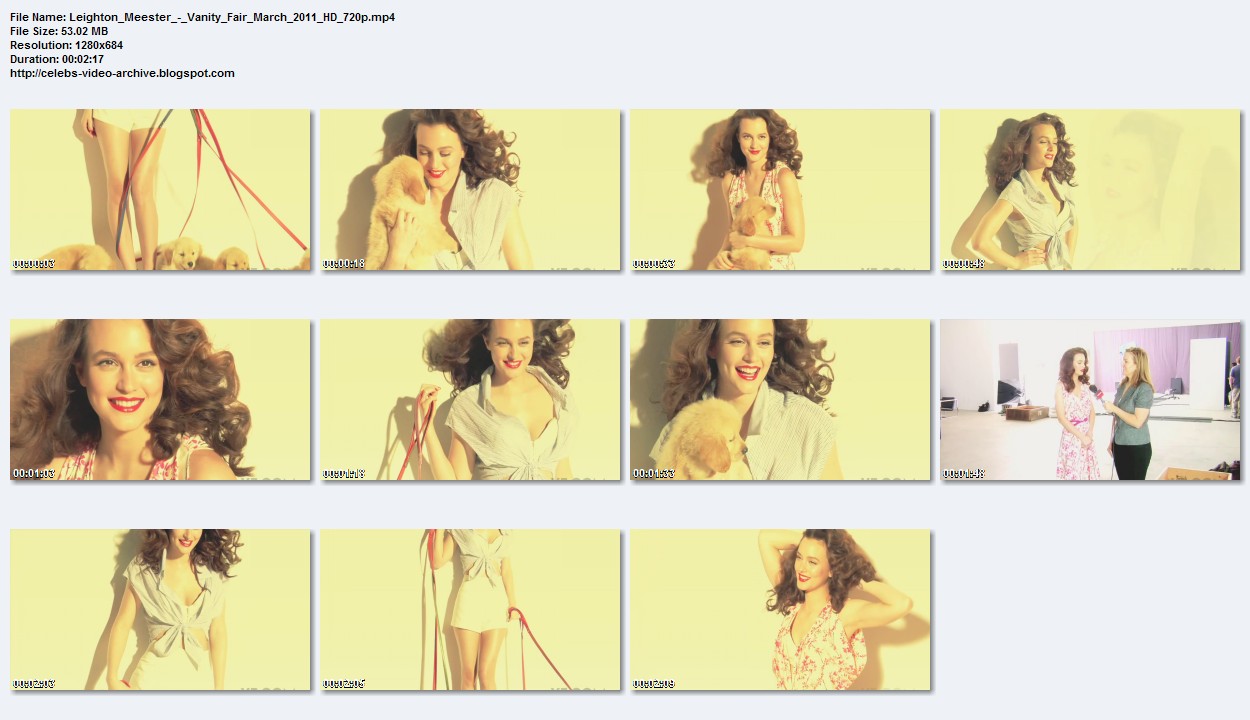Click the Resolution 1280x684 text
1250x720 pixels.
tap(66, 45)
